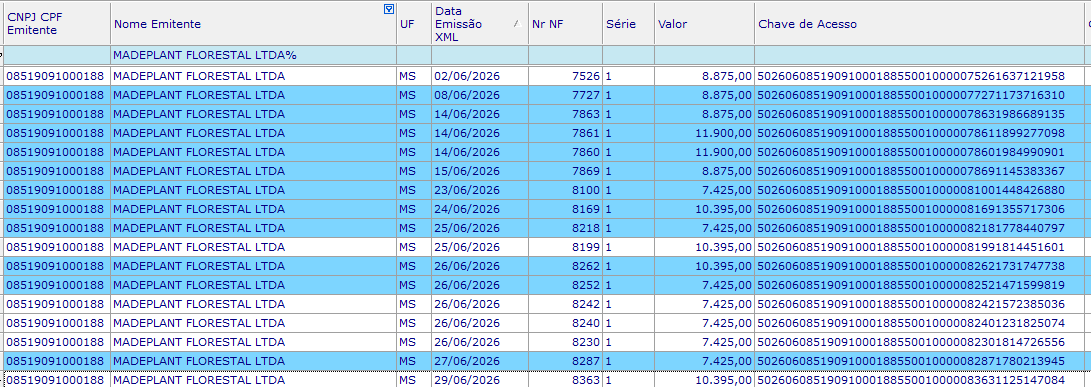Image resolution: width=1091 pixels, height=387 pixels.
Task: Select the NF number 7869 cell
Action: pos(565,171)
